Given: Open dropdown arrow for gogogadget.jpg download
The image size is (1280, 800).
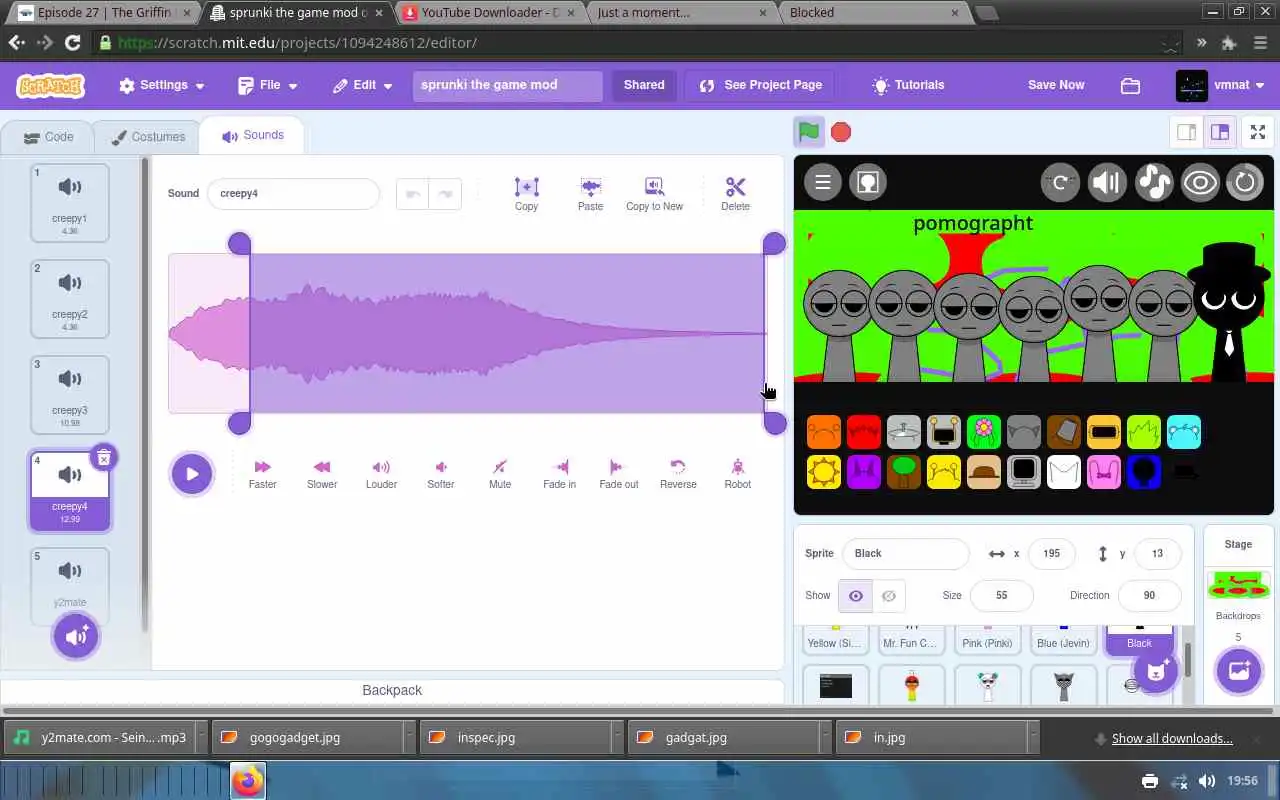Looking at the screenshot, I should pos(410,738).
